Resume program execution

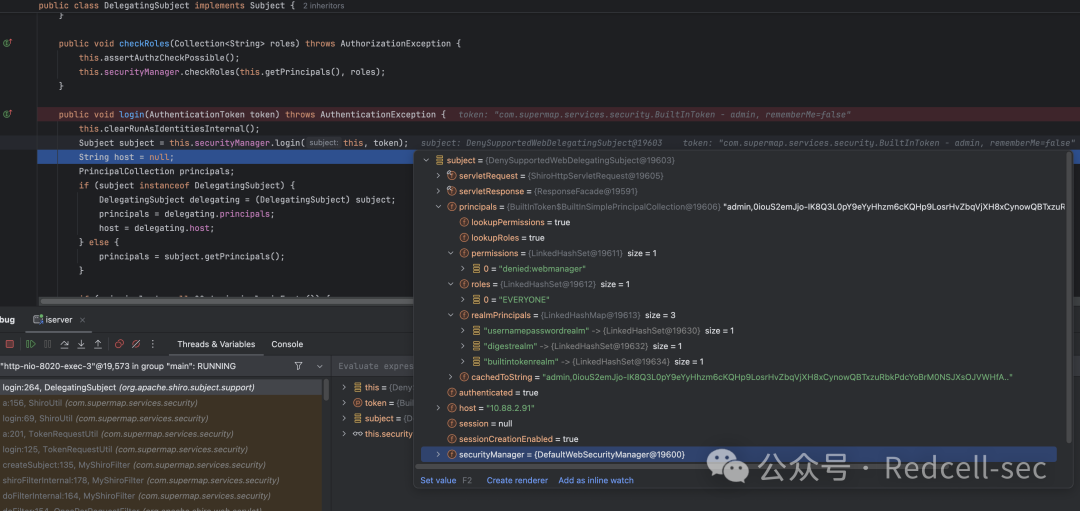click(31, 344)
